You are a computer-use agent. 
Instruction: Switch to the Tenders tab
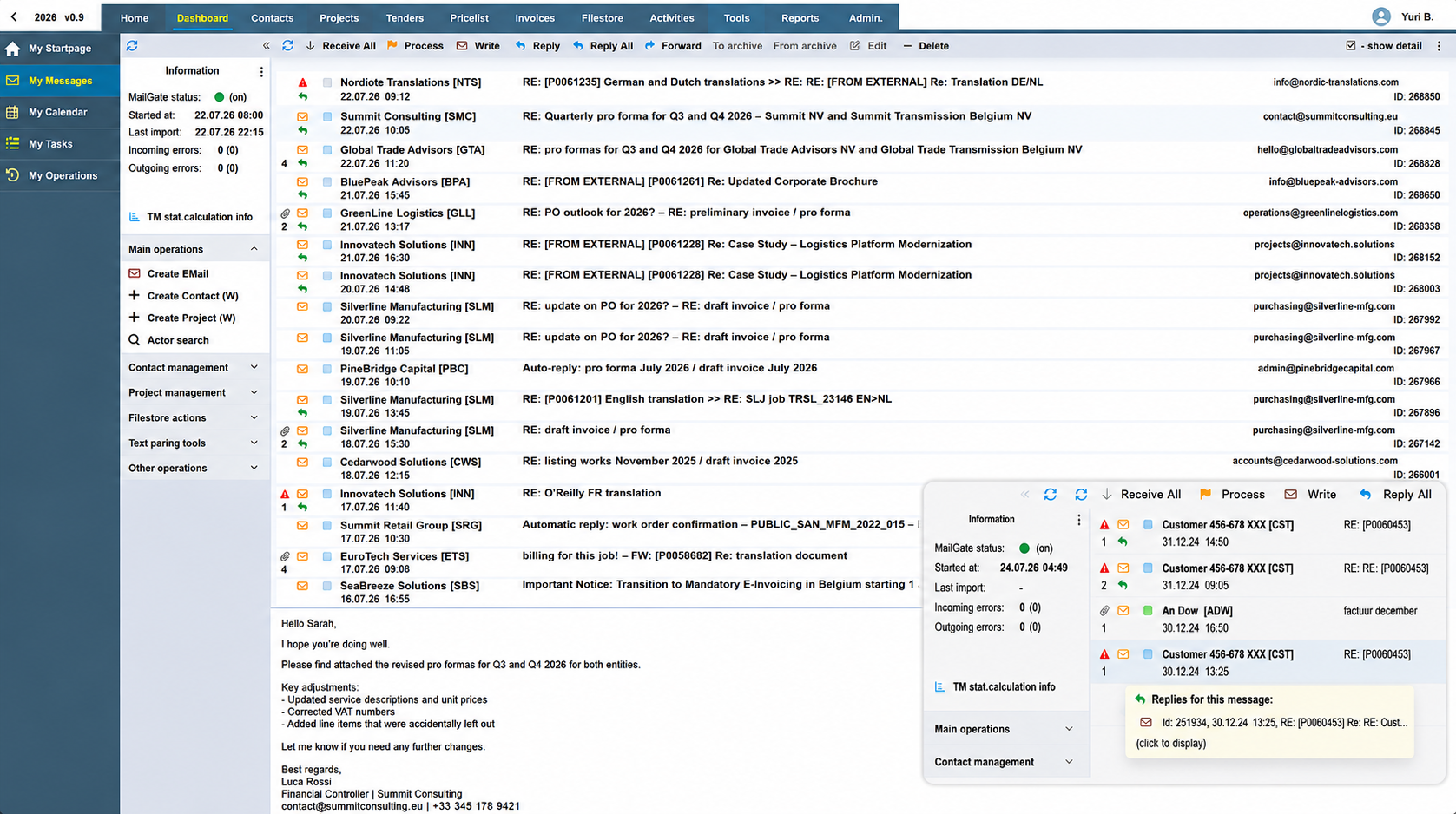tap(405, 17)
